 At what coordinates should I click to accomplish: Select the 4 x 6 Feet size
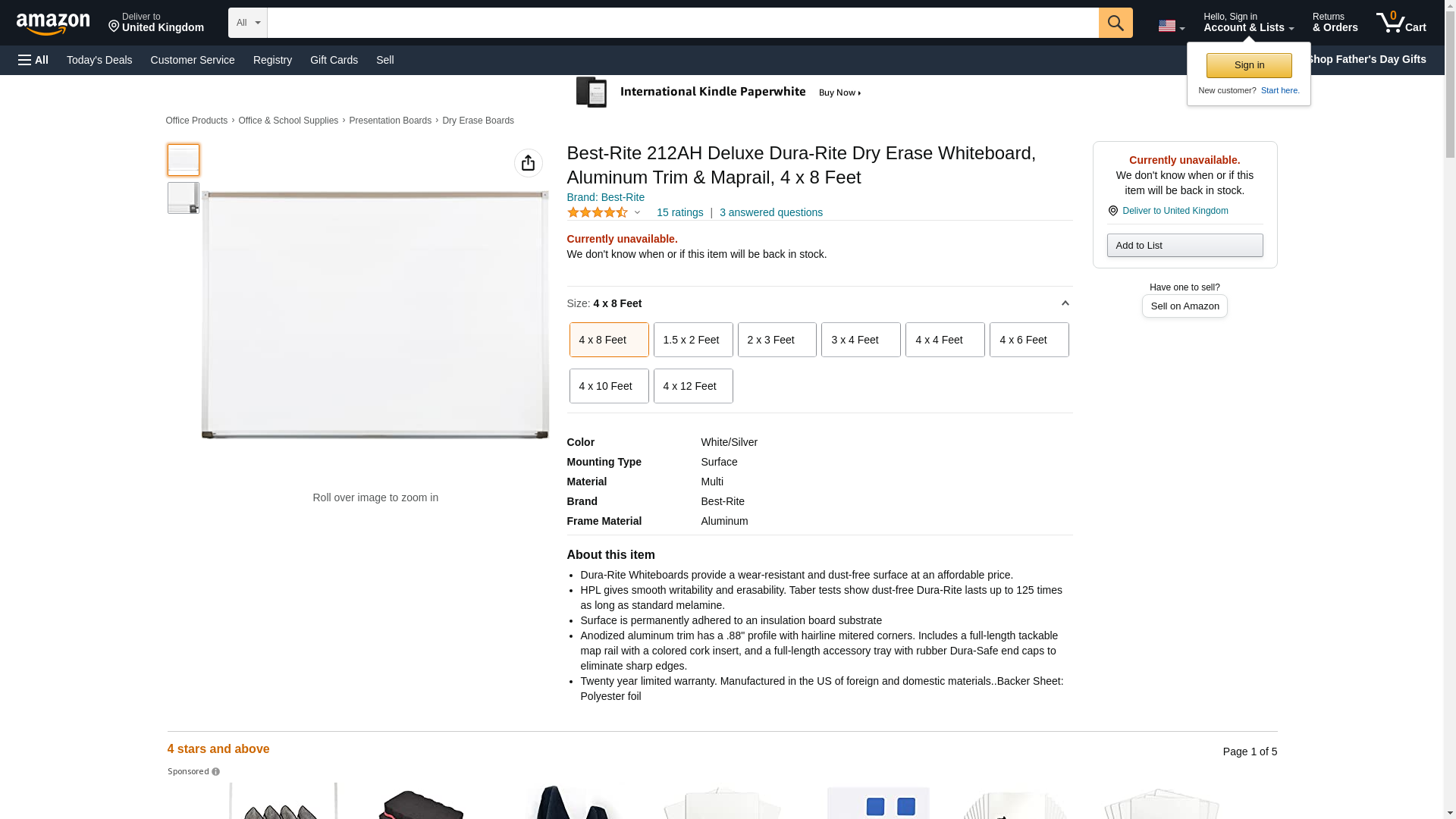click(1028, 340)
